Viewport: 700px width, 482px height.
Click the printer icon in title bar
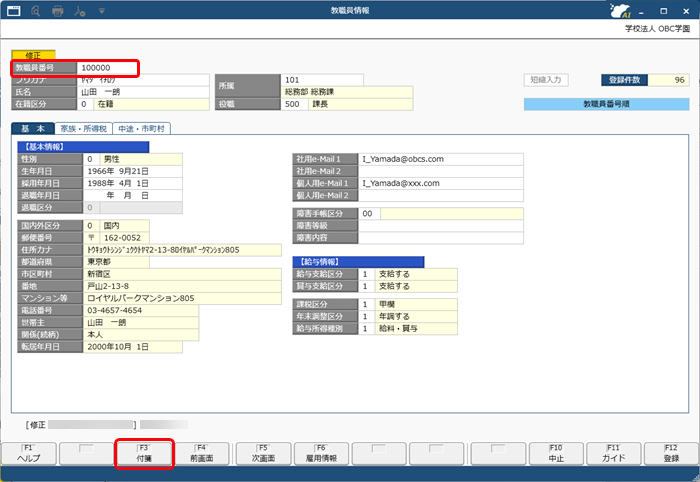[x=59, y=11]
